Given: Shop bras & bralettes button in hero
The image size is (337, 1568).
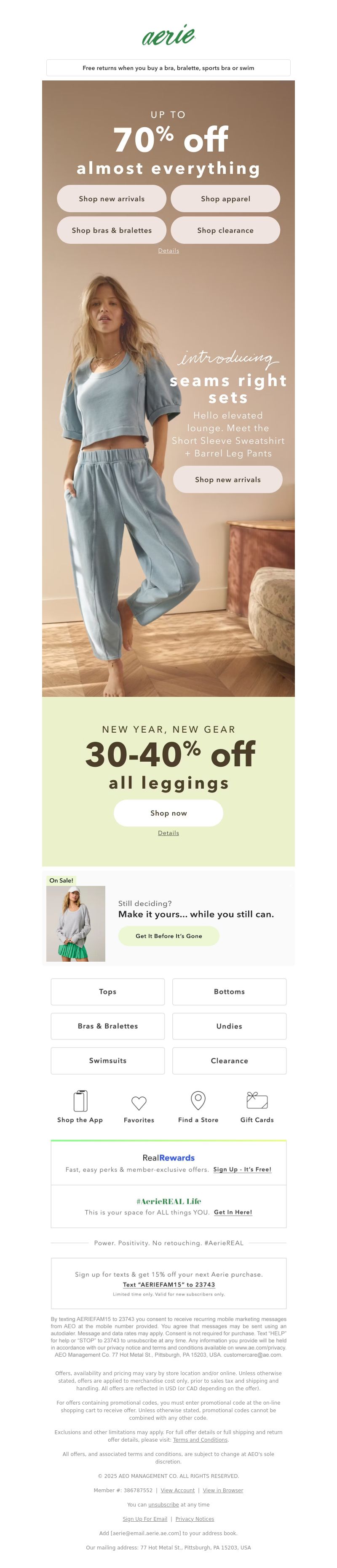Looking at the screenshot, I should pyautogui.click(x=112, y=230).
